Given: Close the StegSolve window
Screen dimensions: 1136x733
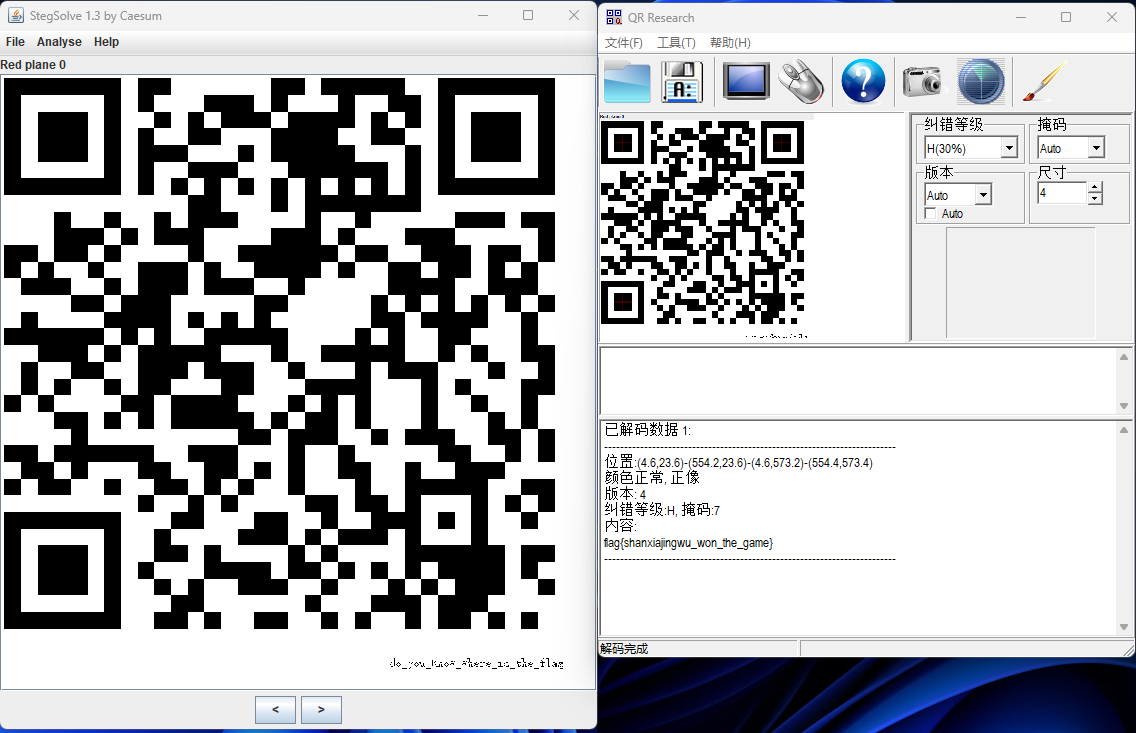Looking at the screenshot, I should click(574, 15).
